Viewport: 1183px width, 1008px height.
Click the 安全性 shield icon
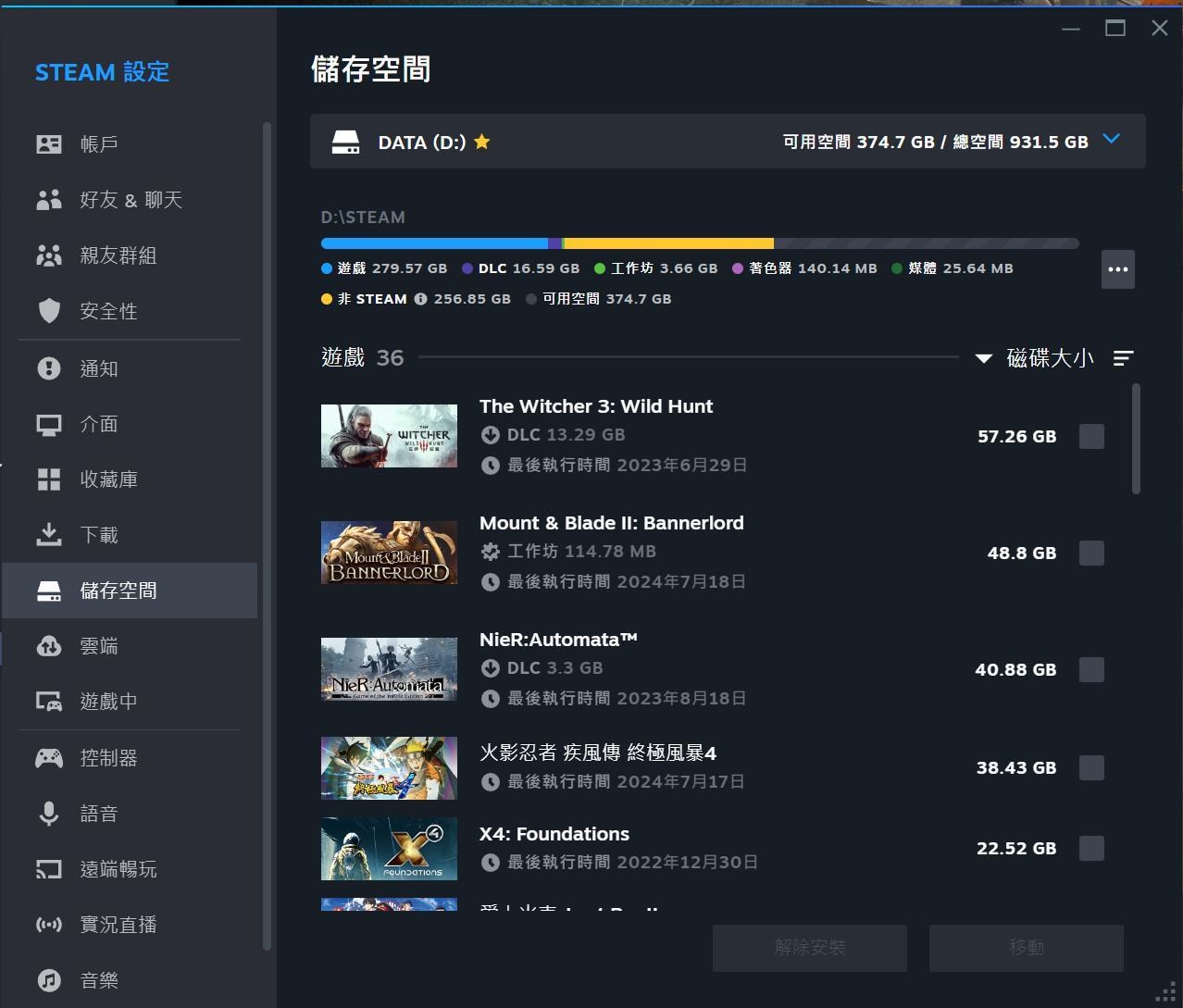click(49, 311)
